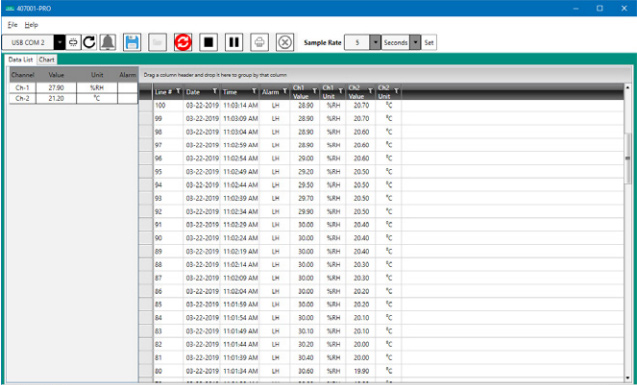The width and height of the screenshot is (637, 385).
Task: Filter the Ch2 Unit column
Action: [x=396, y=91]
